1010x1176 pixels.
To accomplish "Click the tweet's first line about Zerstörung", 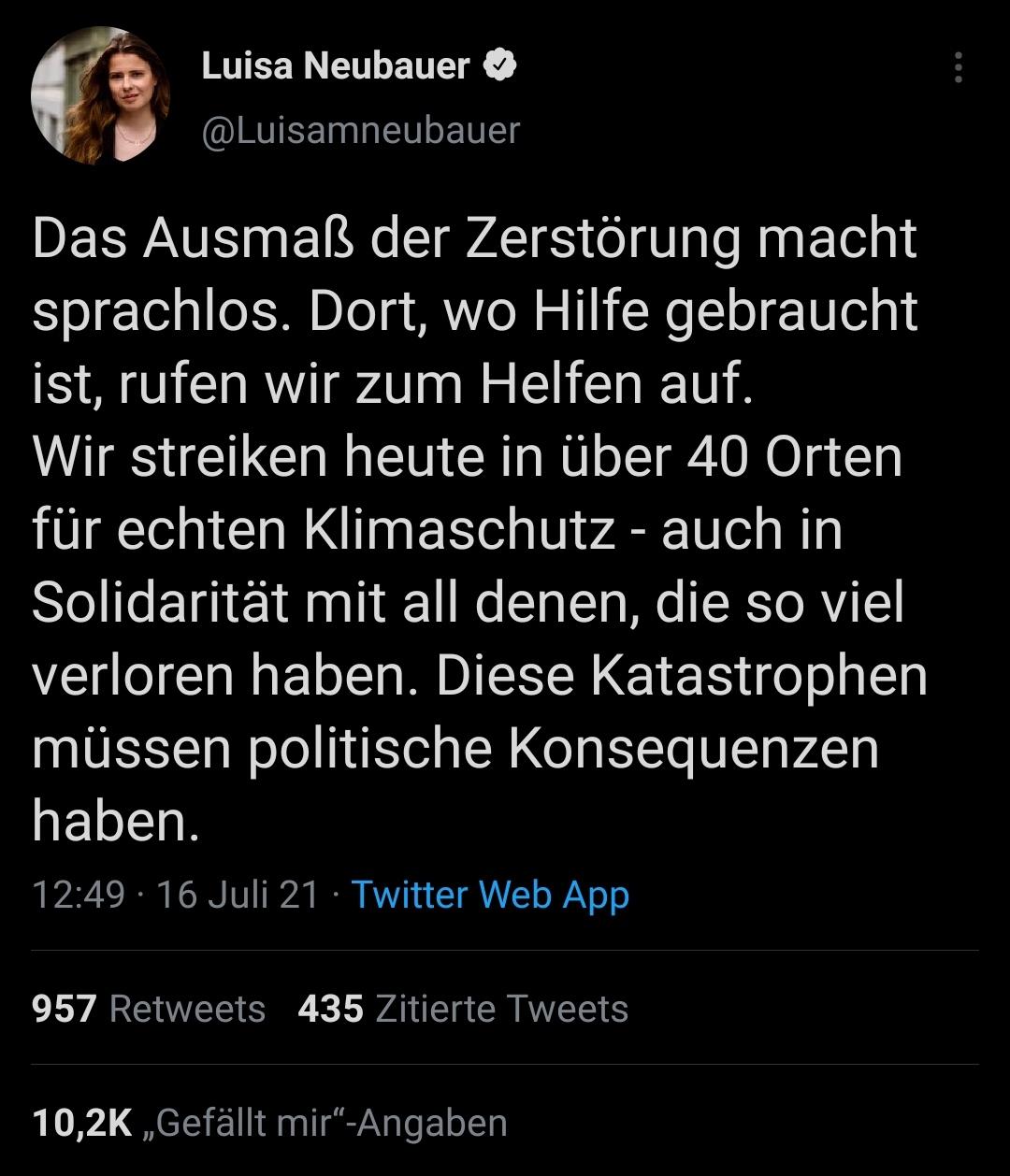I will coord(474,239).
